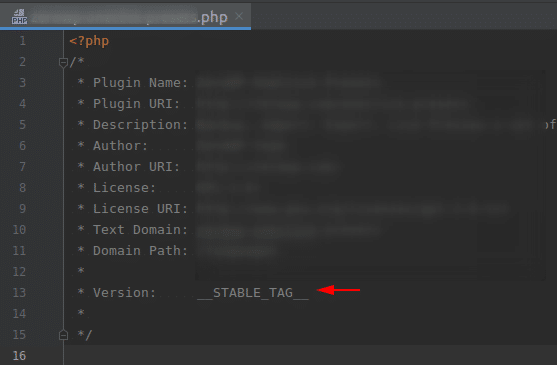
Task: Place cursor on empty line 16
Action: point(310,355)
